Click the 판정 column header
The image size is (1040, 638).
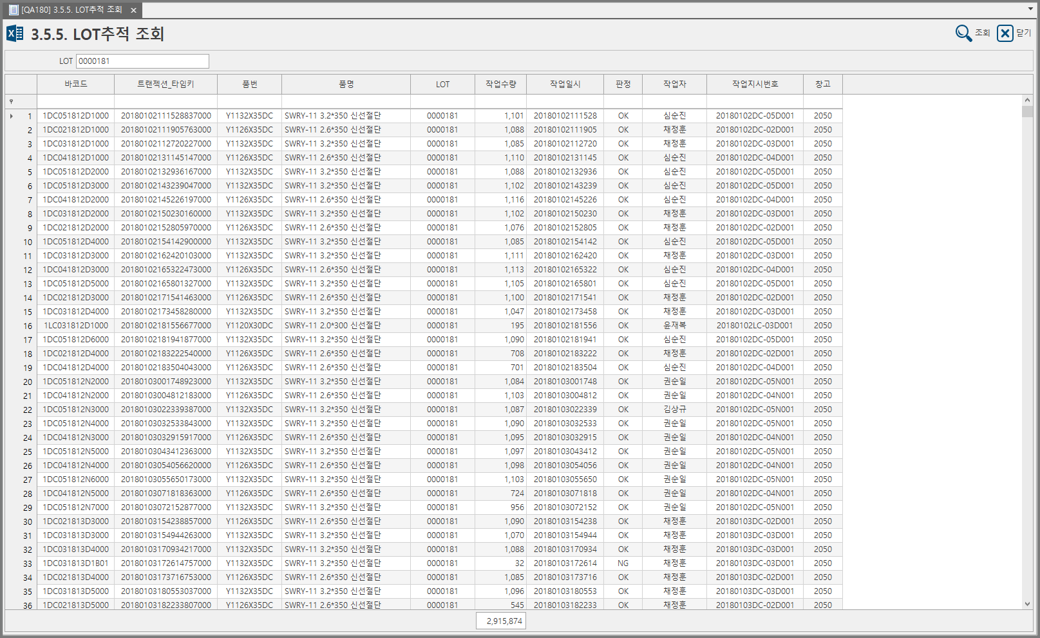click(x=623, y=85)
